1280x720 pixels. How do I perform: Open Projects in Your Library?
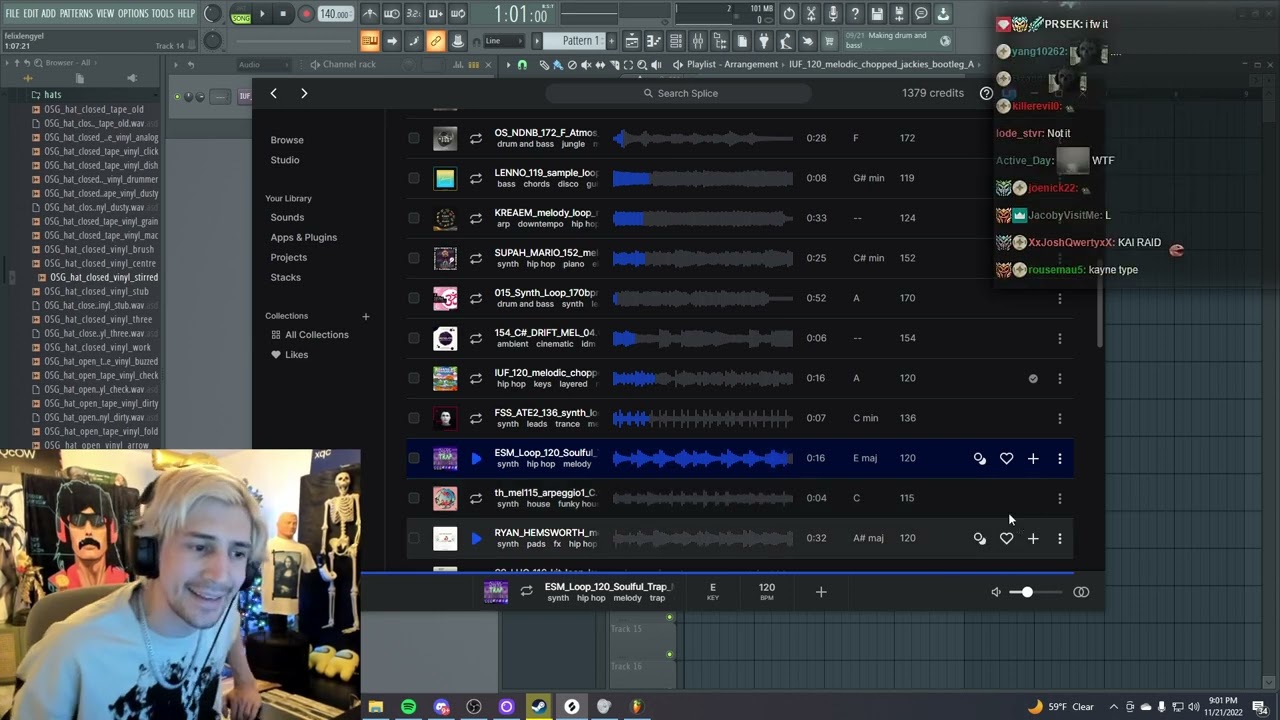point(289,257)
